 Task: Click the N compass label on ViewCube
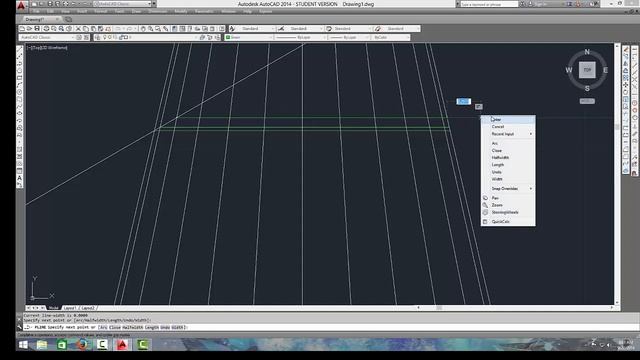tap(587, 52)
